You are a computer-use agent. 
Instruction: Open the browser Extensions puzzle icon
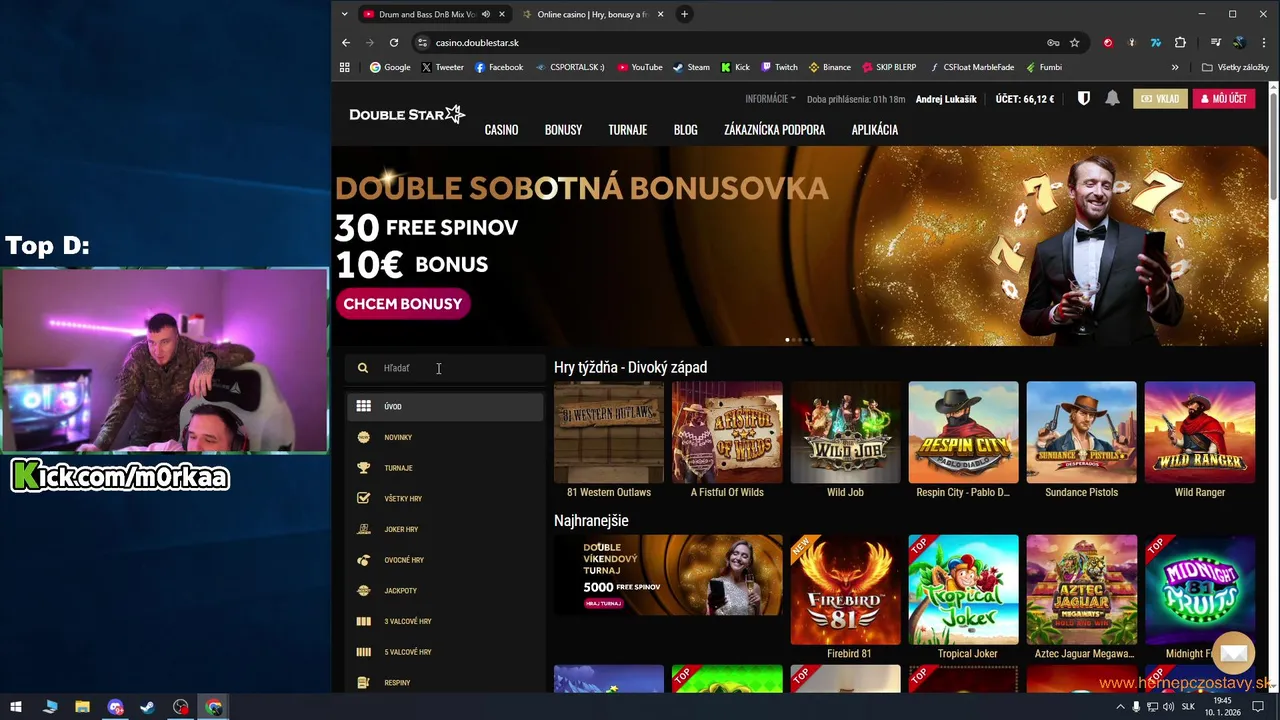click(x=1180, y=43)
